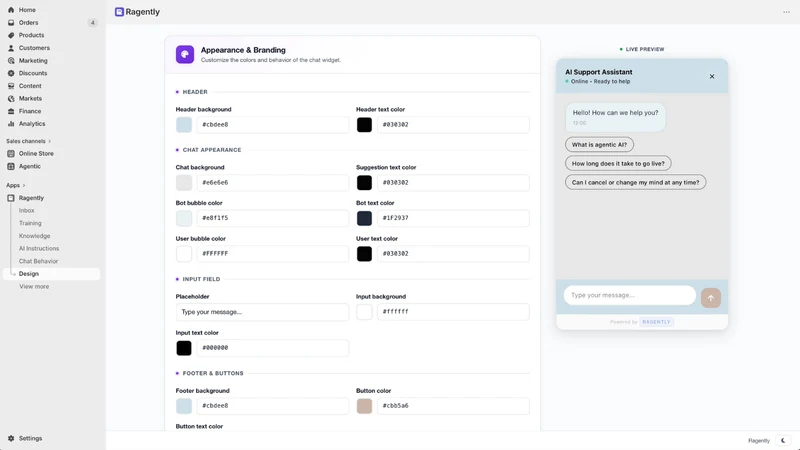Screen dimensions: 800x450
Task: Open Knowledge under Ragently
Action: pos(35,236)
